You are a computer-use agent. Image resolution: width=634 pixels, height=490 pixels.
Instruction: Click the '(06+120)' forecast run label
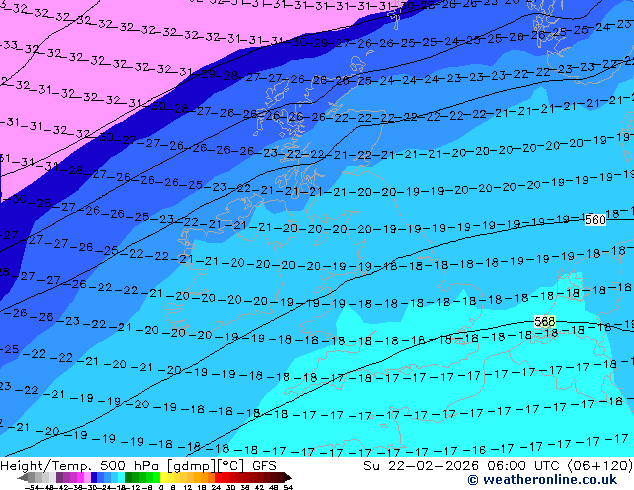click(600, 466)
